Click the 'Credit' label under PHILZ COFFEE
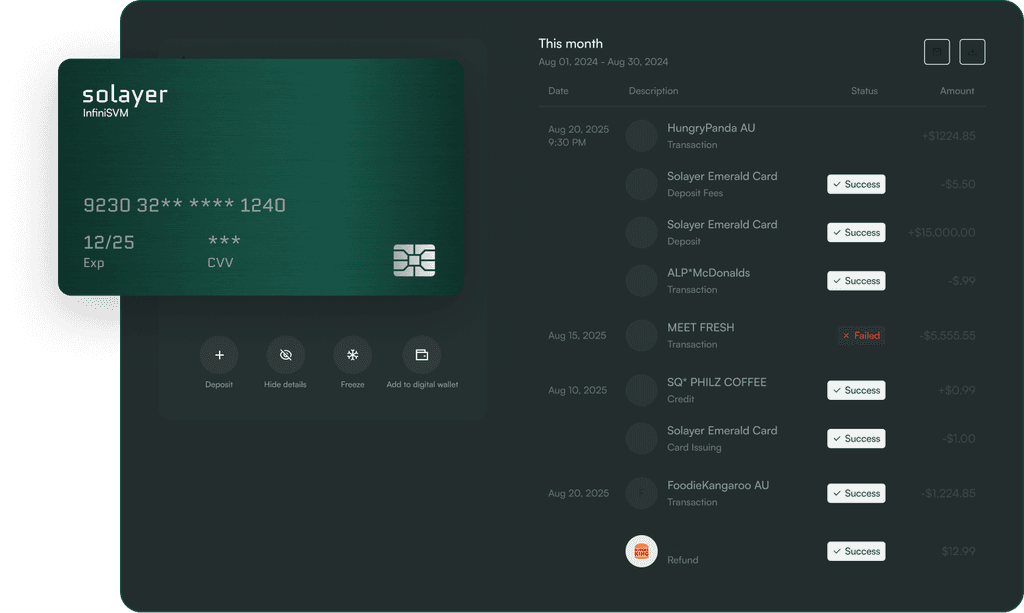Viewport: 1024px width, 613px height. [680, 400]
